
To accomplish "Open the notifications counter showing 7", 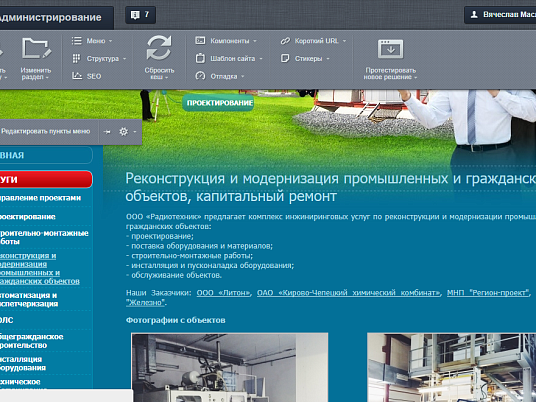I will (140, 15).
